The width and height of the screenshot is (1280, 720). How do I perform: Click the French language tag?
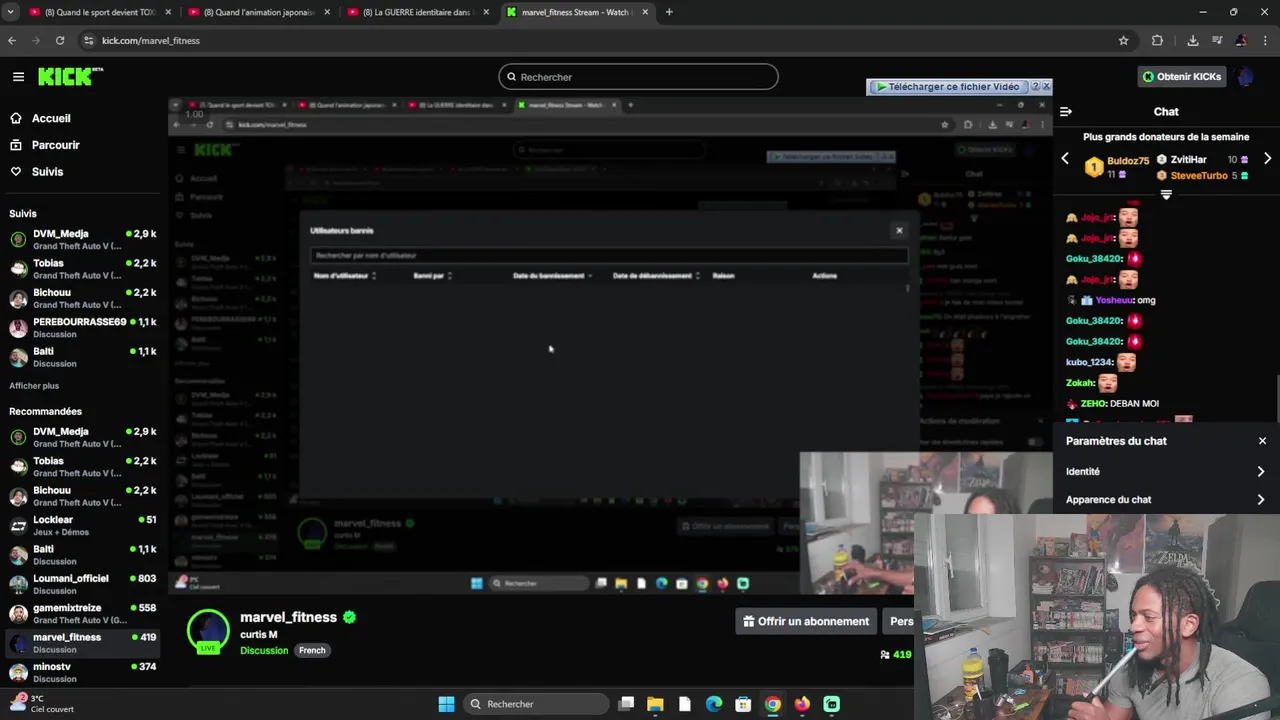(x=312, y=651)
